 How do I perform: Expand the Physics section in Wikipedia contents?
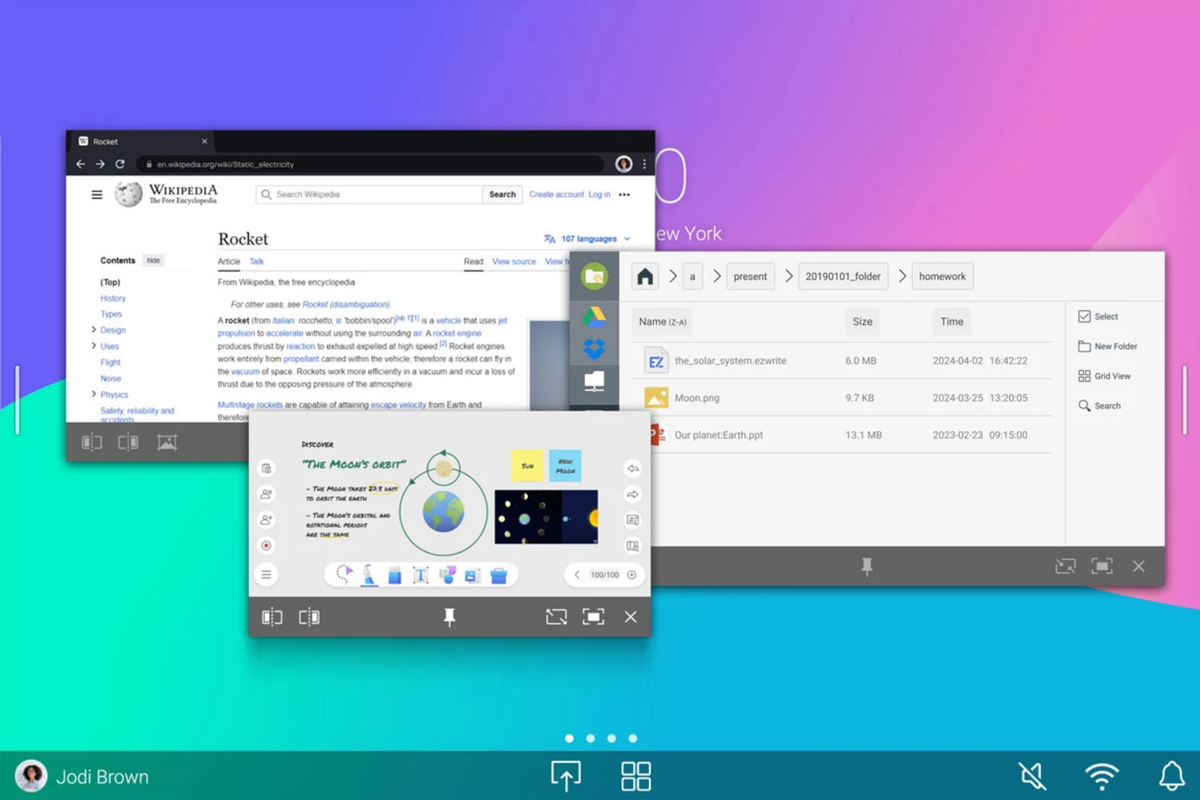click(x=94, y=394)
